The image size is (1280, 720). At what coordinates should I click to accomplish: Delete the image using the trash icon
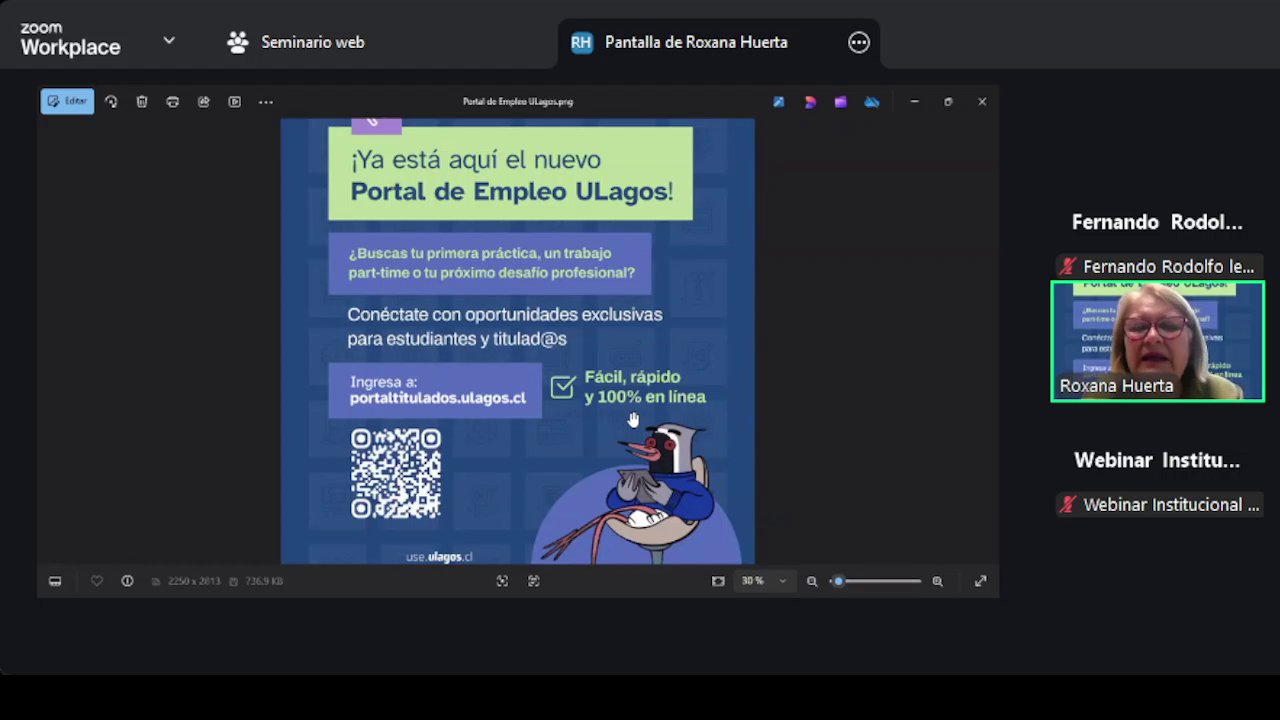click(x=142, y=101)
